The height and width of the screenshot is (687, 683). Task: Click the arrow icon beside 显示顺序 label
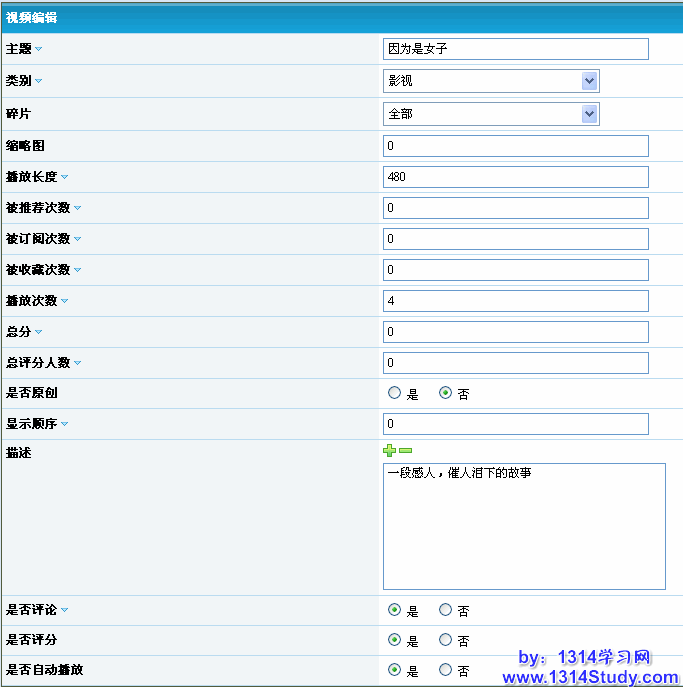pyautogui.click(x=64, y=424)
